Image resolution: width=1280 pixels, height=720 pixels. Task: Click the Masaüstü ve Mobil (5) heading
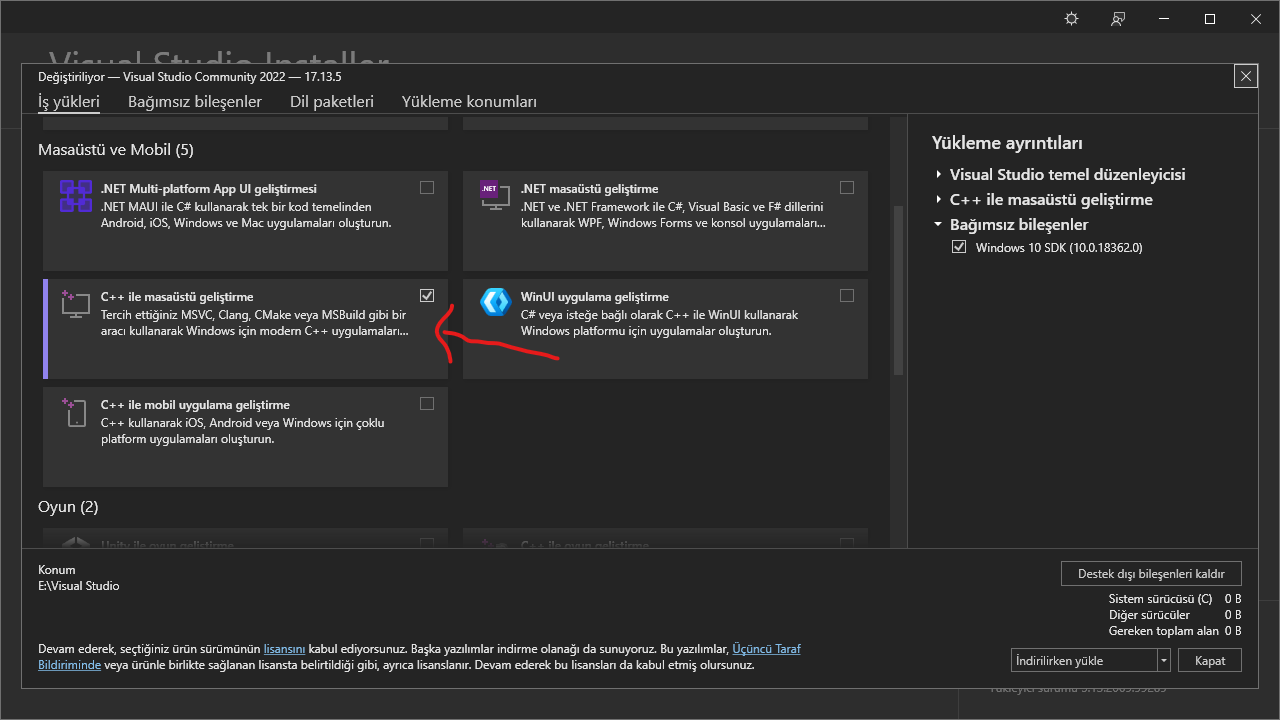click(116, 150)
